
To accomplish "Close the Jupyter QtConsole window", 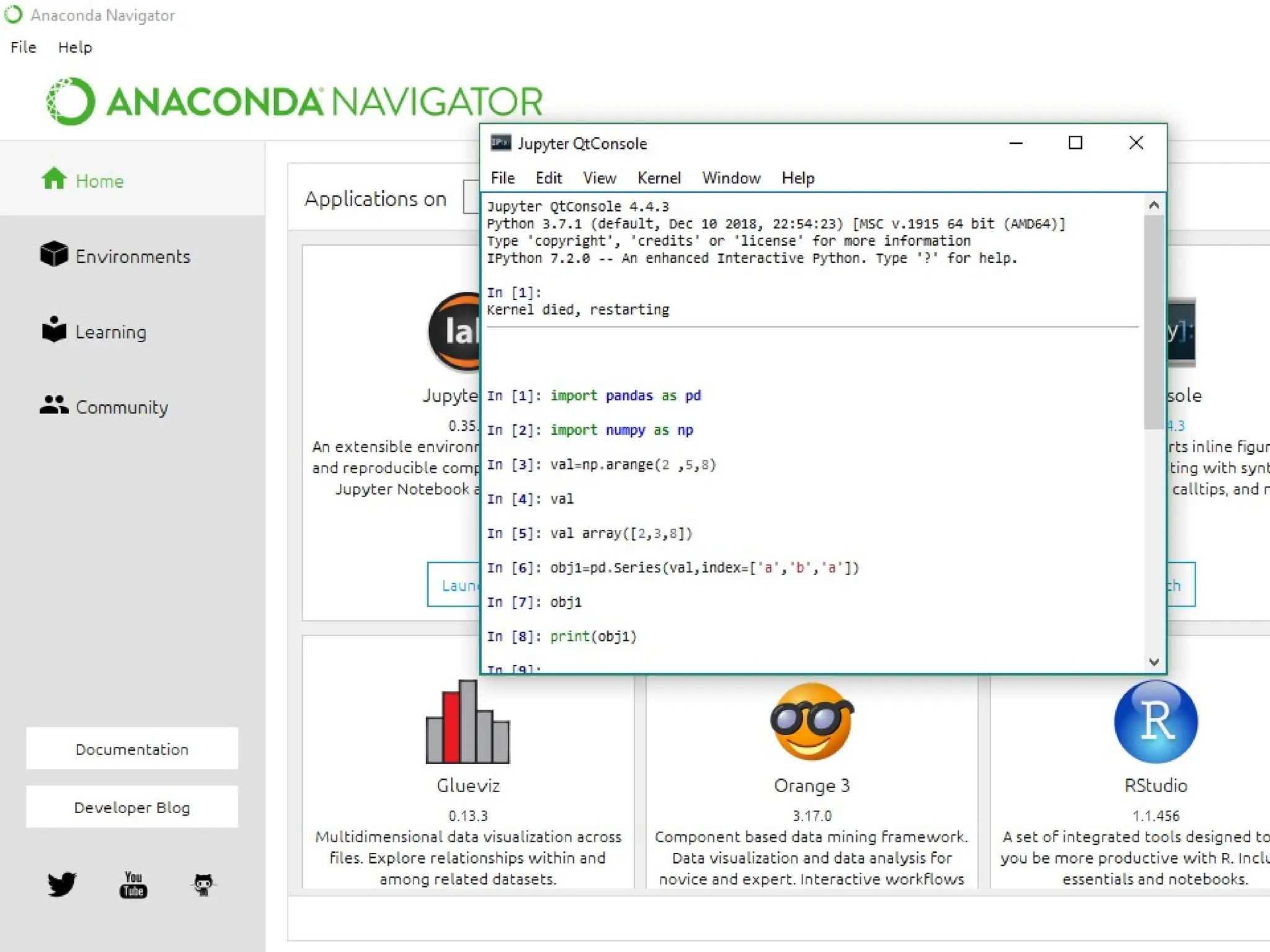I will click(1136, 143).
